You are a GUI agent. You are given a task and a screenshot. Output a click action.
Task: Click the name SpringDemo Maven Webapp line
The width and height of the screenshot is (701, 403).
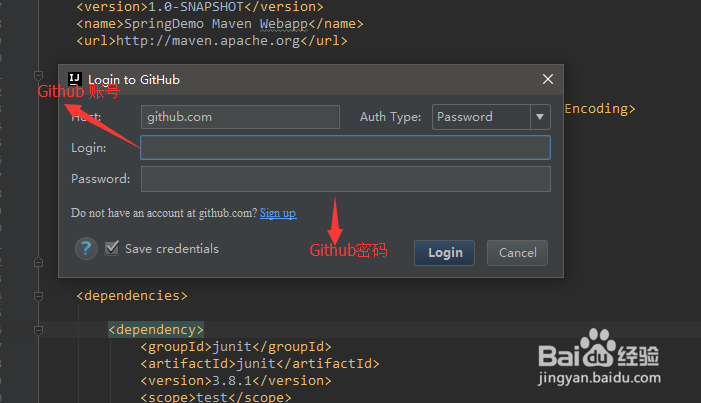point(220,24)
